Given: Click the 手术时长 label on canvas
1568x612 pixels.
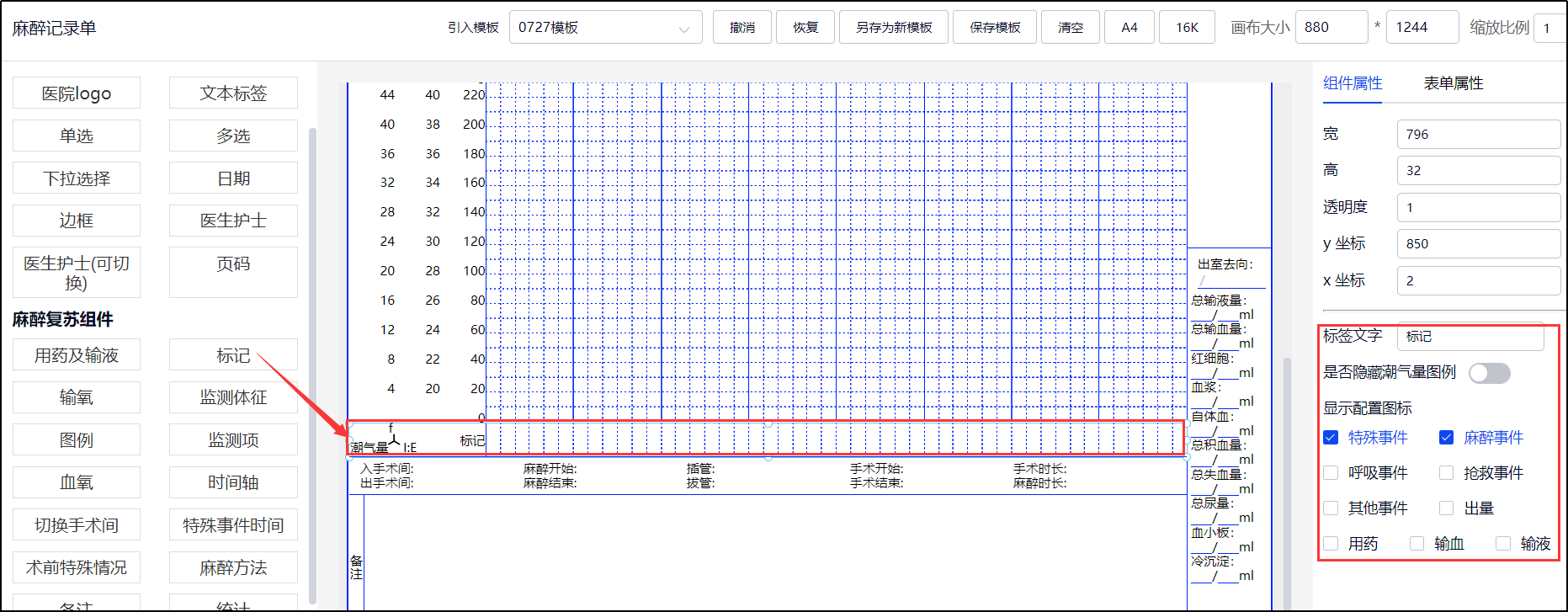Looking at the screenshot, I should (1039, 468).
